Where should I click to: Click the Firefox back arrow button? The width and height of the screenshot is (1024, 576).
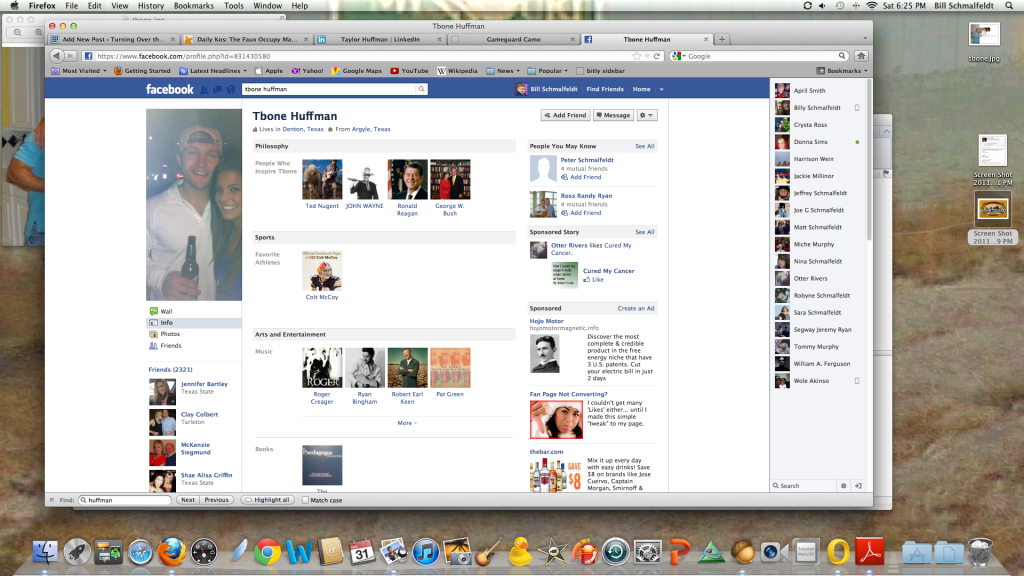[56, 56]
